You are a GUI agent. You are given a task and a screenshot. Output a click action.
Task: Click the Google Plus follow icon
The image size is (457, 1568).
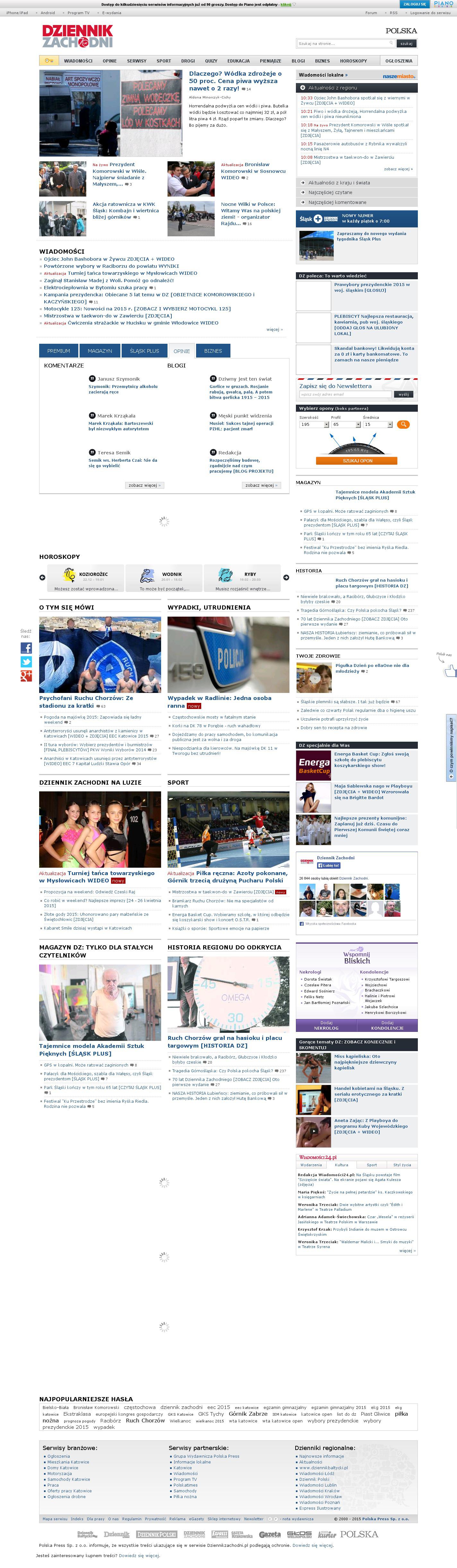[x=26, y=676]
